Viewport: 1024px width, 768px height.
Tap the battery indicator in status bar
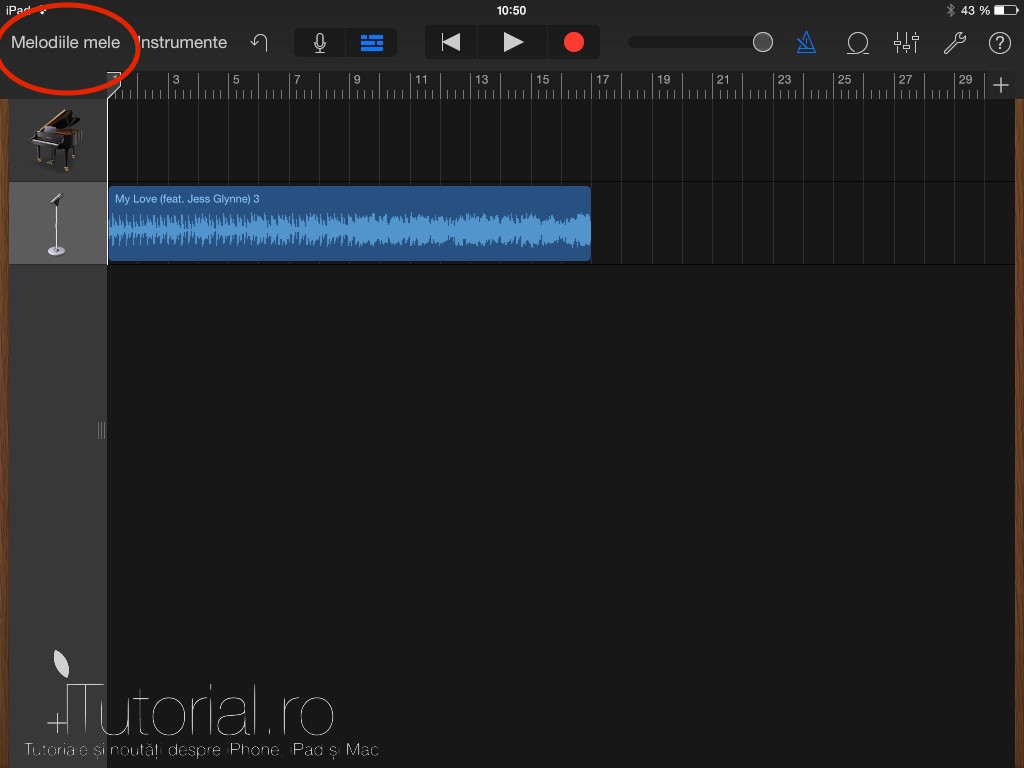(x=1006, y=10)
